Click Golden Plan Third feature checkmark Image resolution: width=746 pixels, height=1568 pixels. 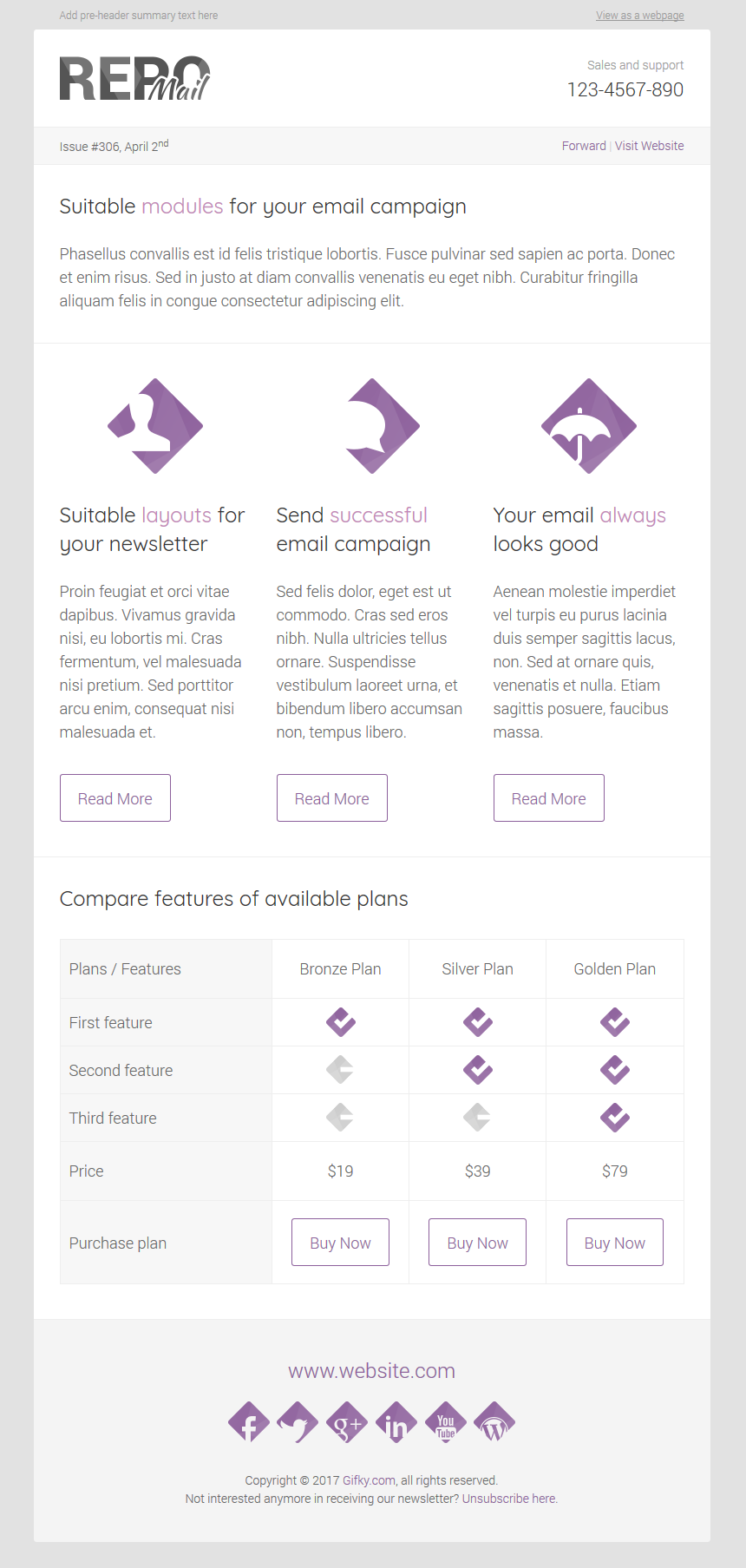[x=615, y=1118]
